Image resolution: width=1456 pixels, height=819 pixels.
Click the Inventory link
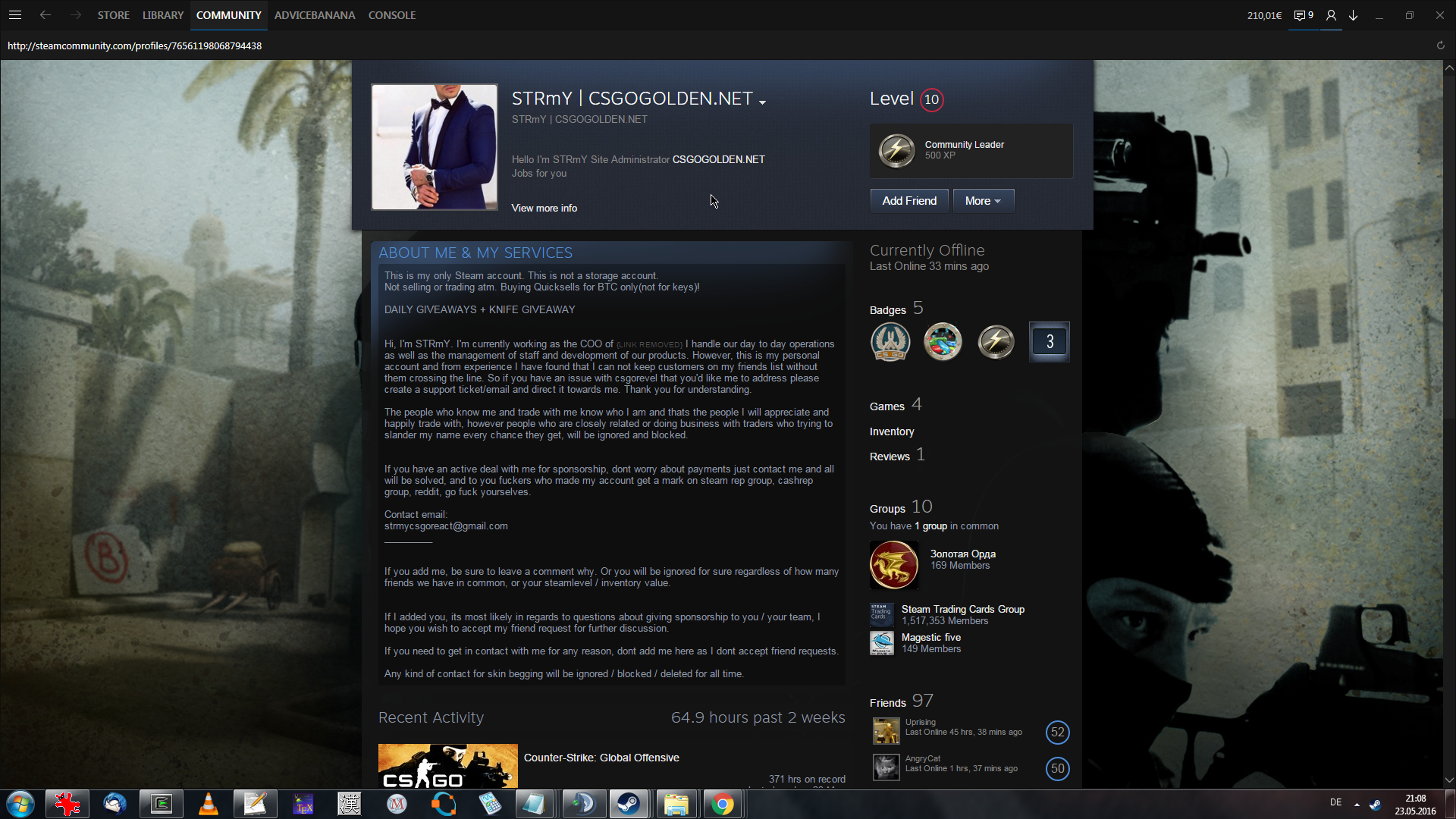(x=892, y=431)
